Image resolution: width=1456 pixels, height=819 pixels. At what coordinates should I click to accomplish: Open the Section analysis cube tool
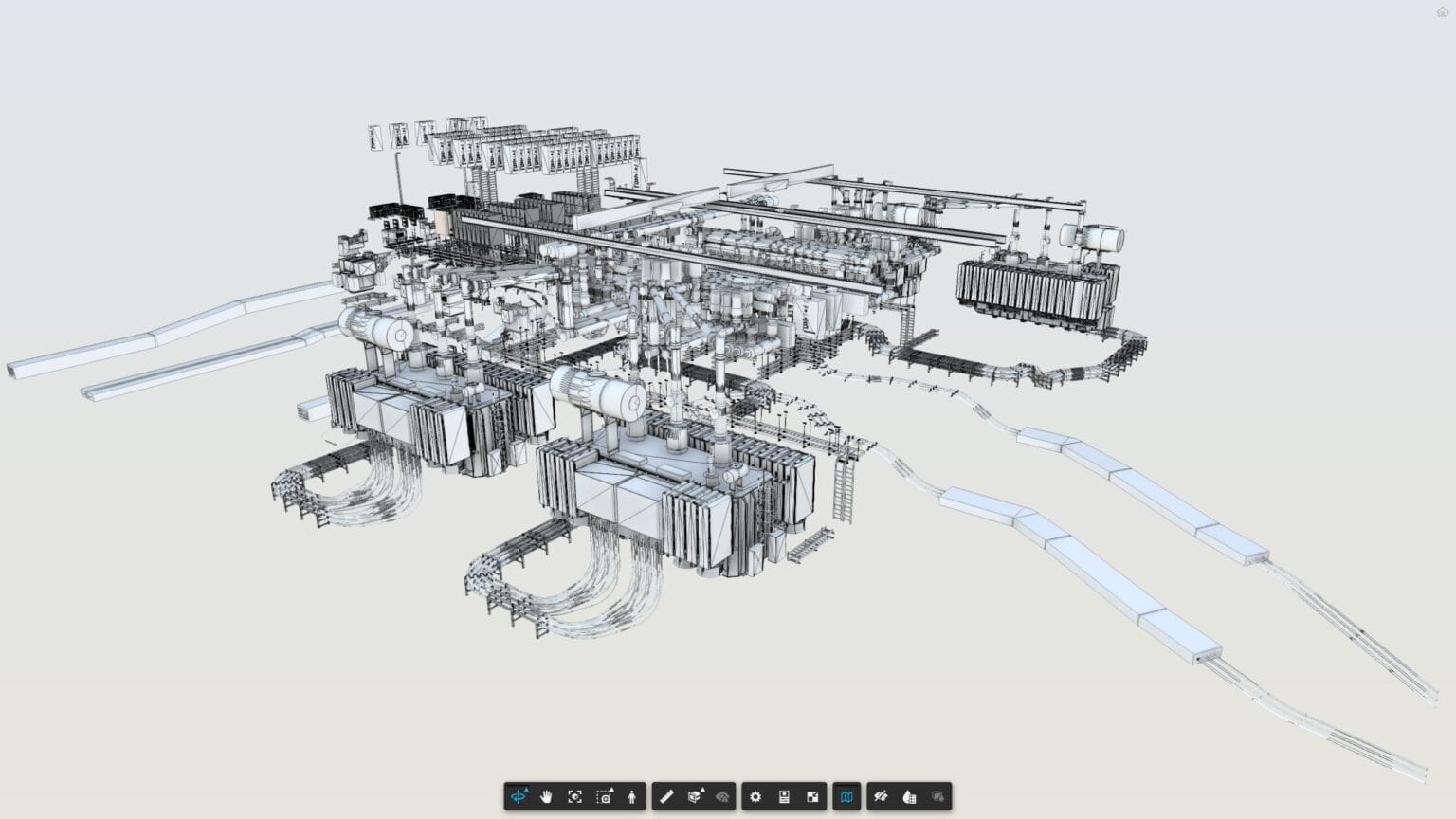tap(695, 796)
